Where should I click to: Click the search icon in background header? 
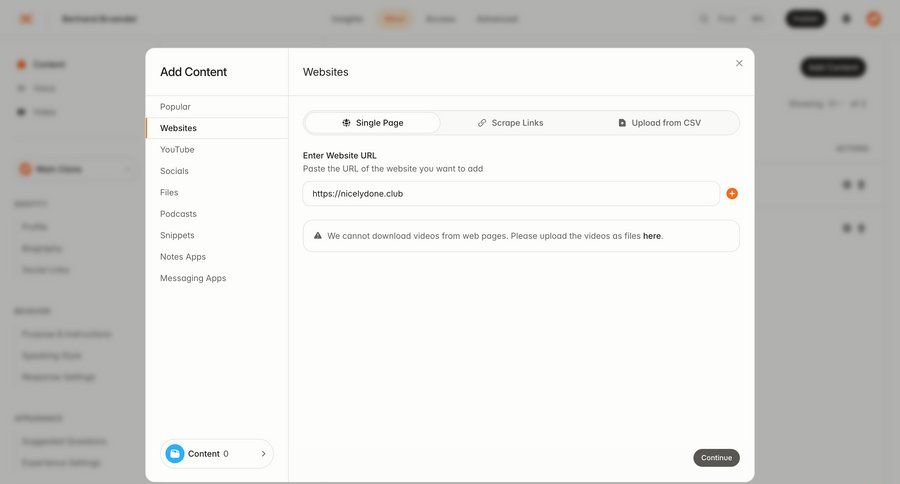tap(704, 19)
